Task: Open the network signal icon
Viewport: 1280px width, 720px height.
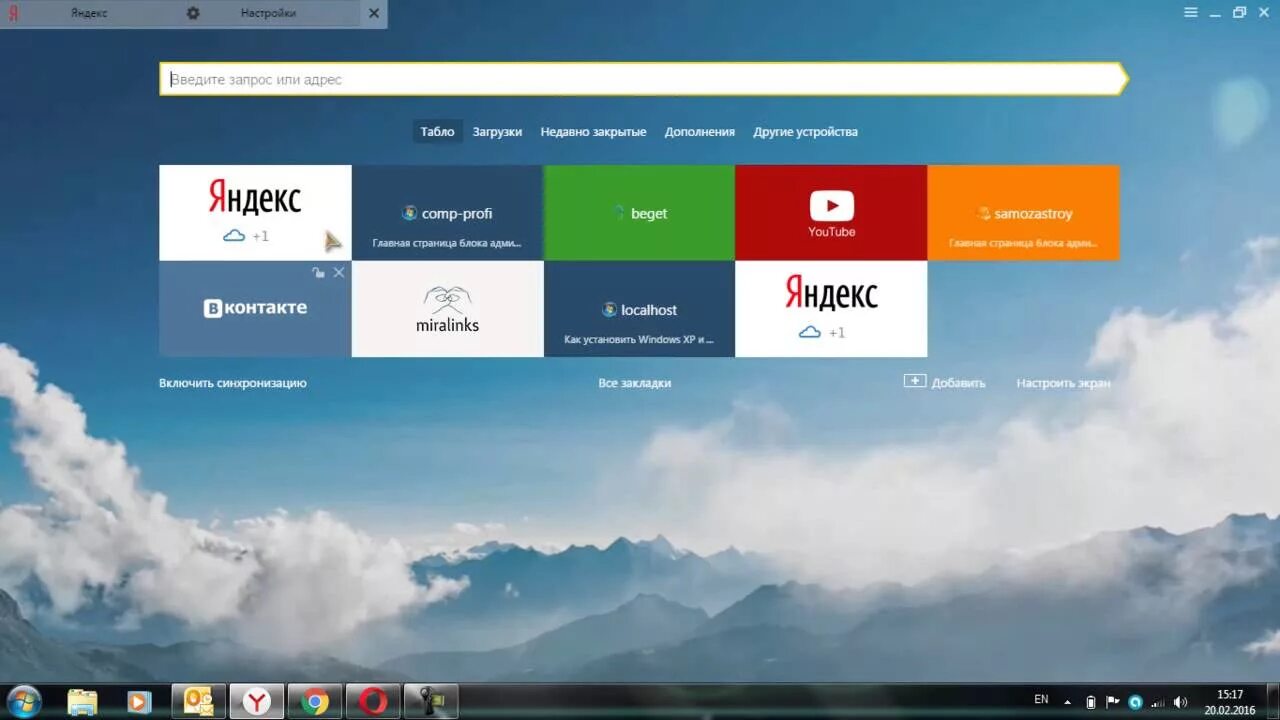Action: click(1158, 702)
